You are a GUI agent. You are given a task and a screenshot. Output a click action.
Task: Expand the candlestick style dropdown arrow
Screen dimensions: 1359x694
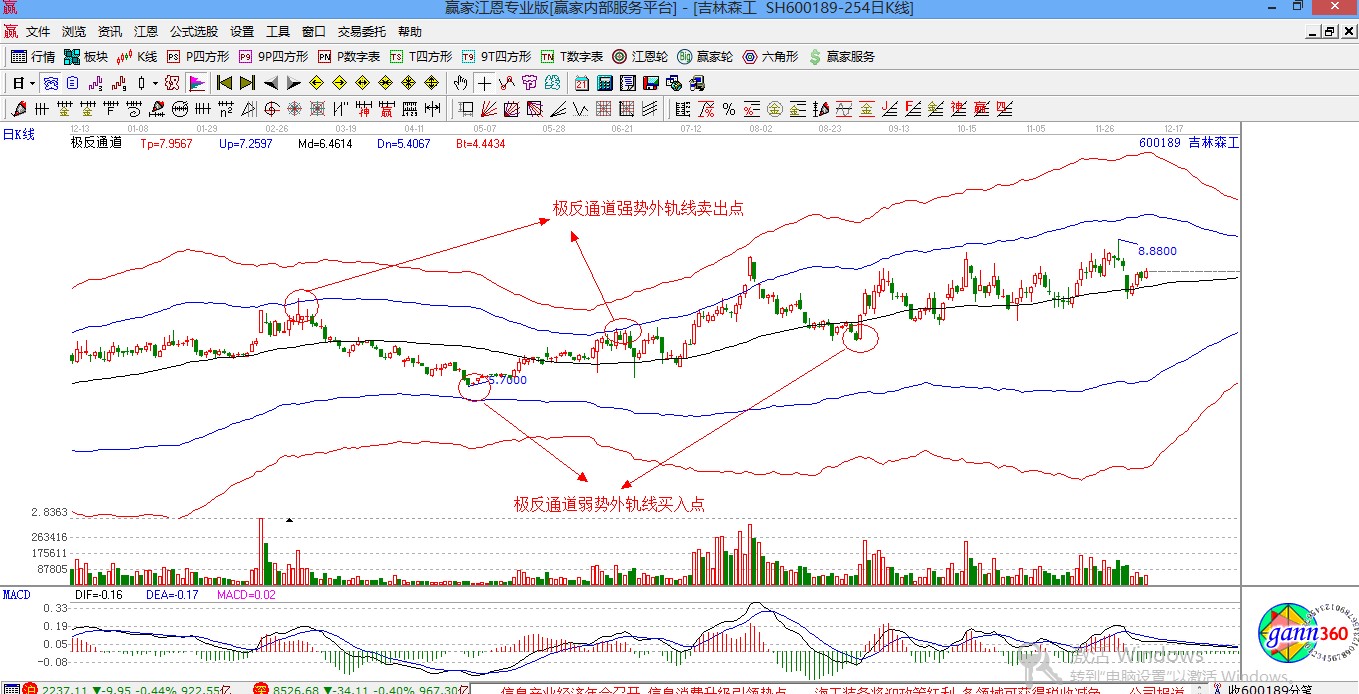[x=155, y=83]
